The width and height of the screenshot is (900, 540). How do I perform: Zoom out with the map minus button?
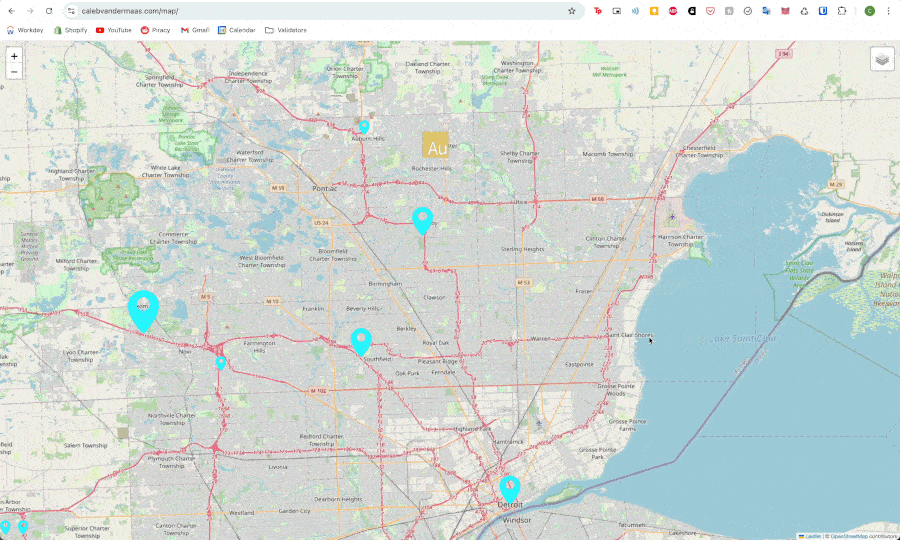tap(14, 72)
